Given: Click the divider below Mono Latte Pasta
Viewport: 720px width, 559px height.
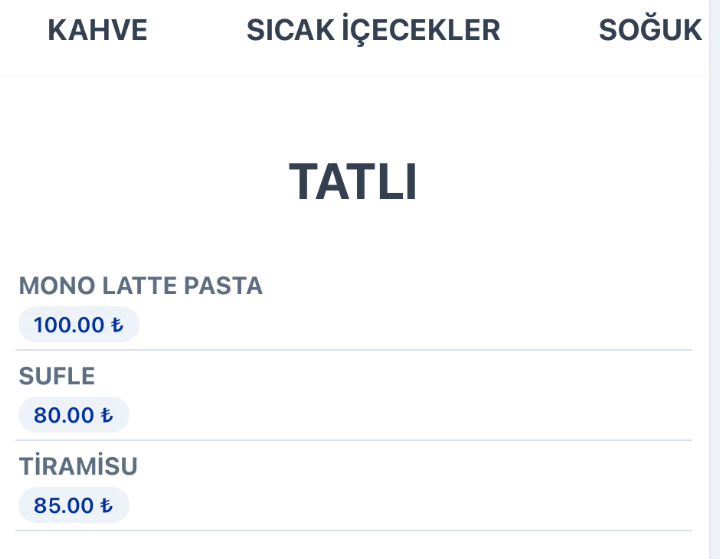Looking at the screenshot, I should point(354,350).
